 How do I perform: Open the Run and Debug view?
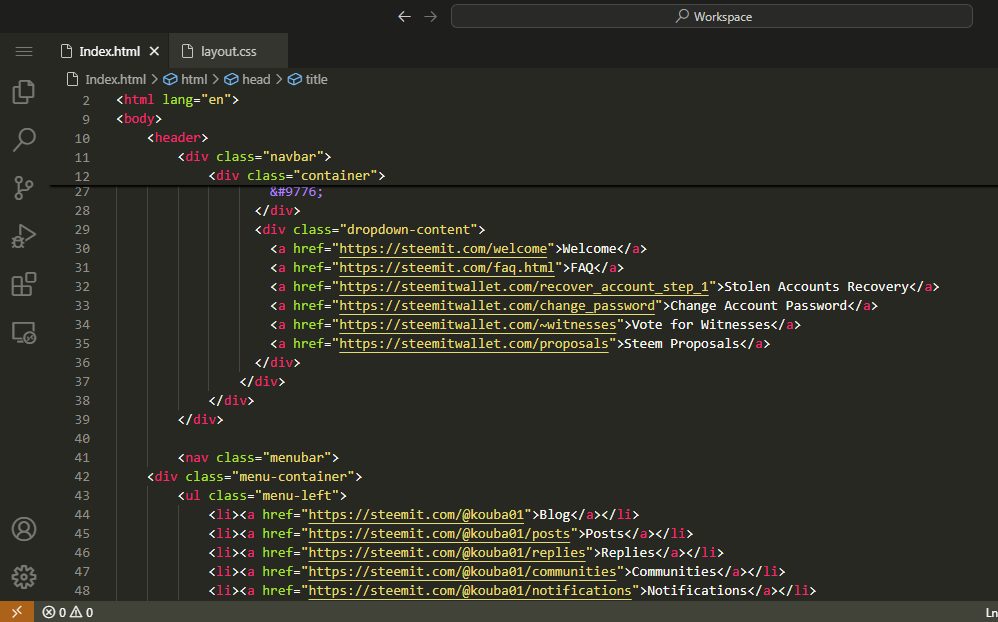tap(24, 236)
